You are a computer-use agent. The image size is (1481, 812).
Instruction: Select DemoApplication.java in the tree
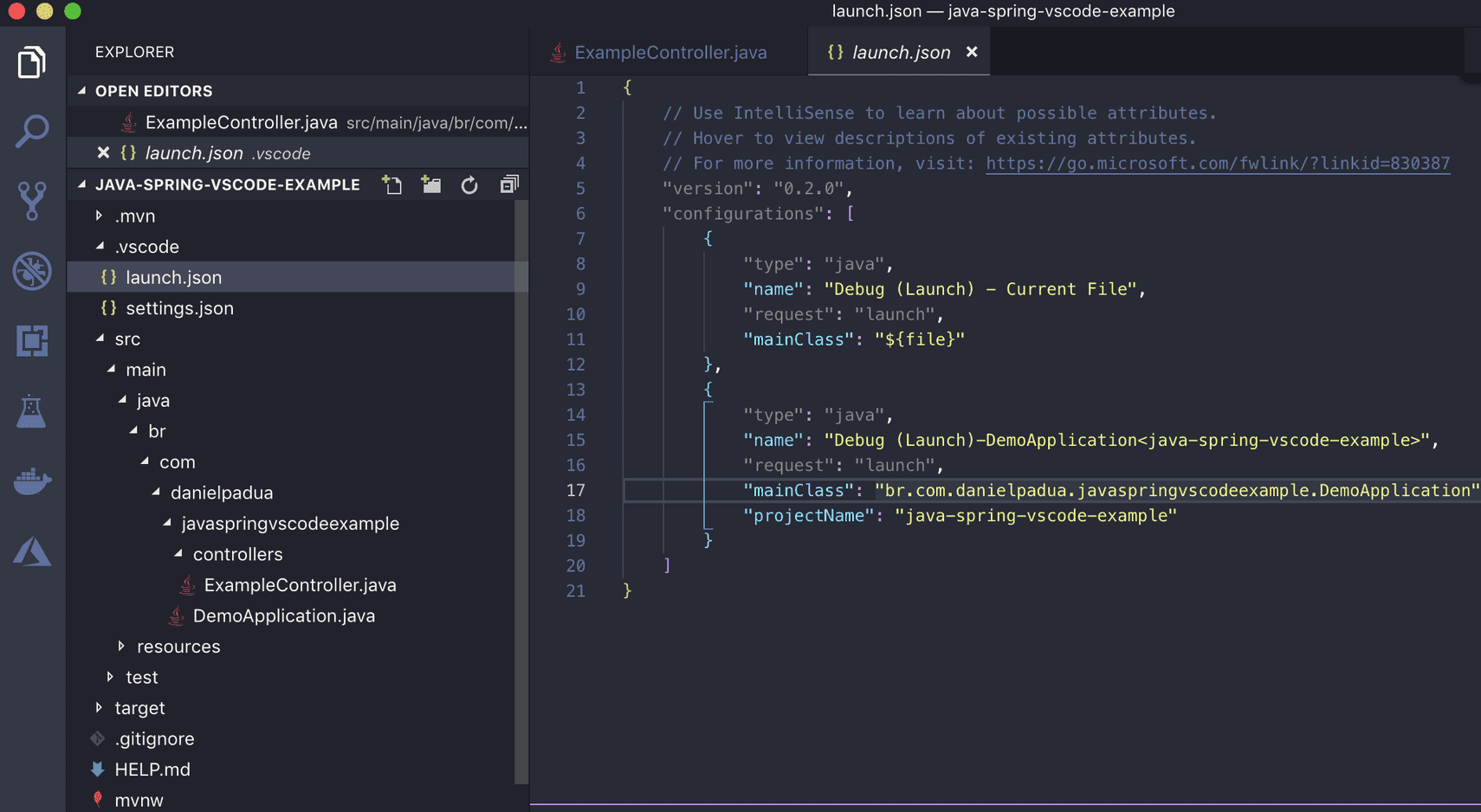click(284, 615)
